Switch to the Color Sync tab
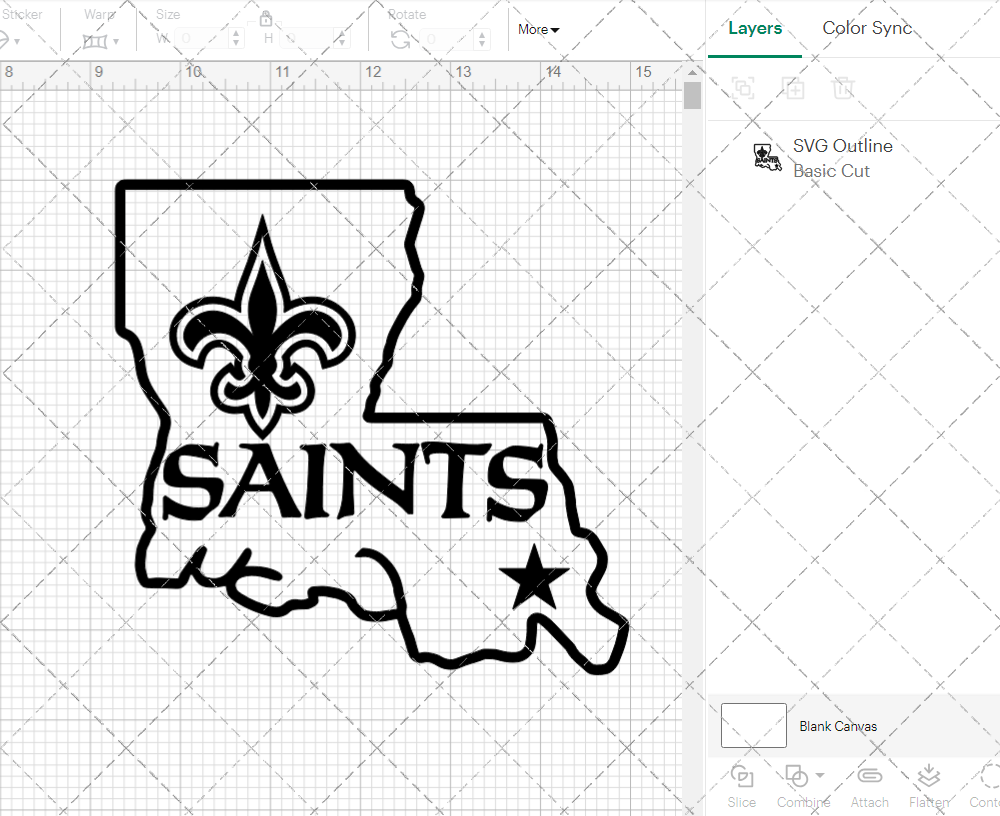 pyautogui.click(x=867, y=28)
